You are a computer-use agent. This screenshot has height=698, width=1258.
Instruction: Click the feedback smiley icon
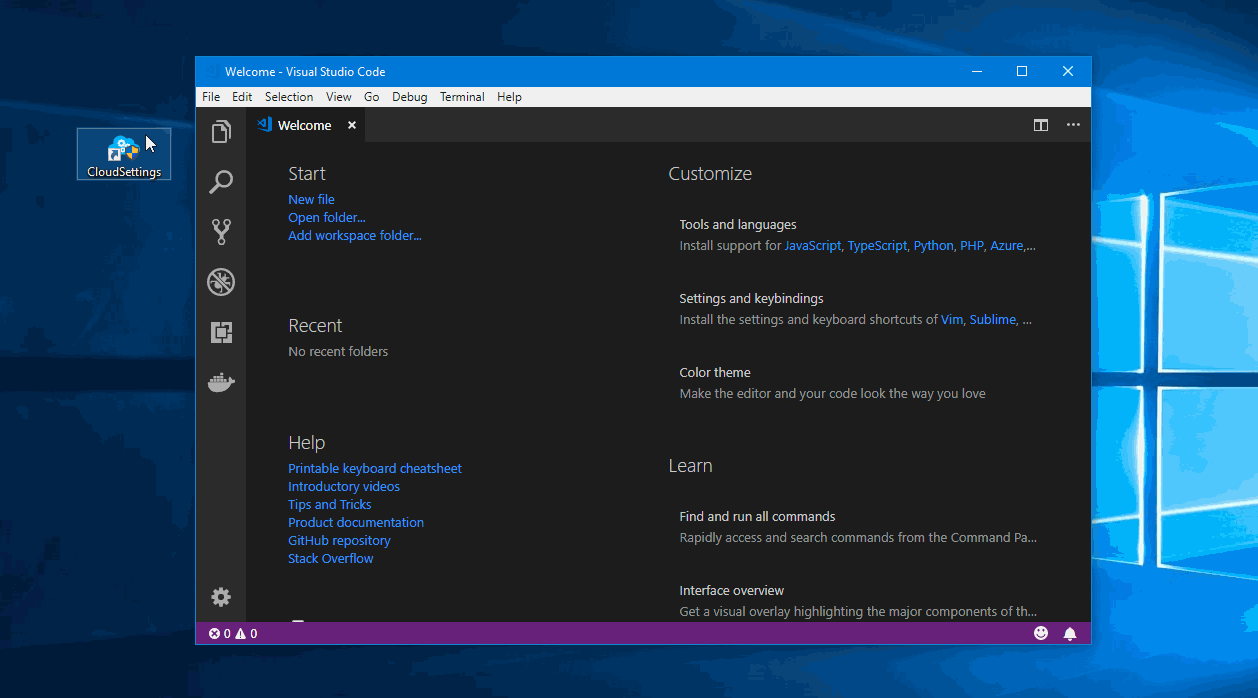pyautogui.click(x=1041, y=633)
